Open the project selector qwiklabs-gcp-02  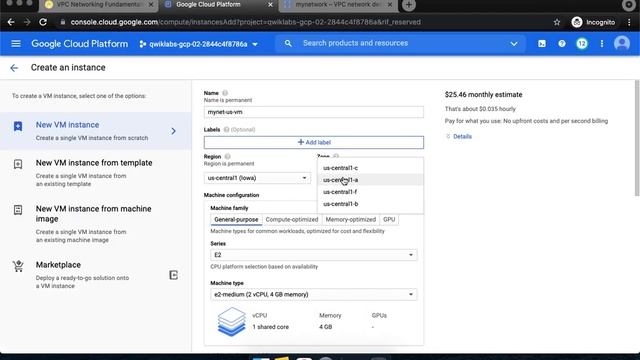[x=198, y=44]
